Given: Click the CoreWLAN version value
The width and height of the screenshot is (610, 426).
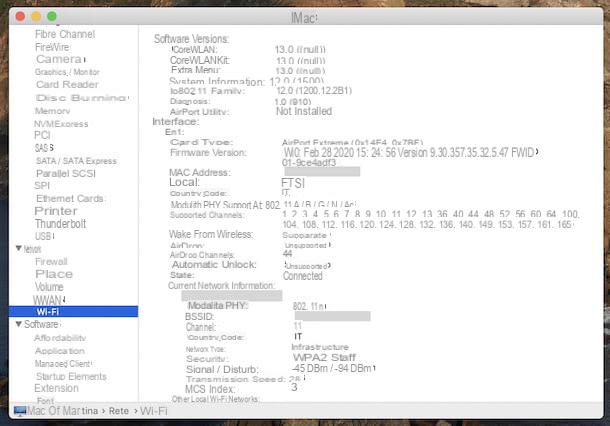Looking at the screenshot, I should [x=300, y=49].
